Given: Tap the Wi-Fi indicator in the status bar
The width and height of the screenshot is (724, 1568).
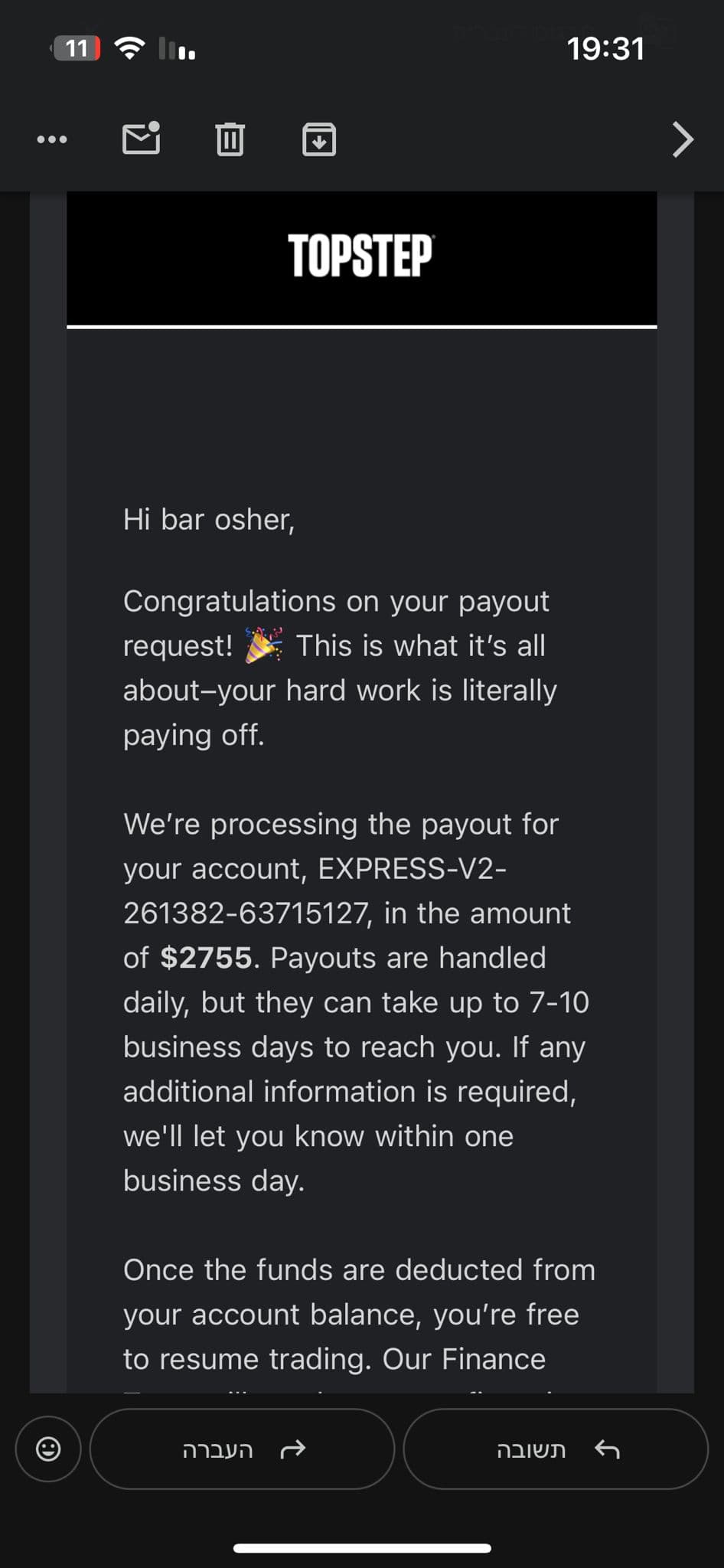Looking at the screenshot, I should click(x=129, y=47).
